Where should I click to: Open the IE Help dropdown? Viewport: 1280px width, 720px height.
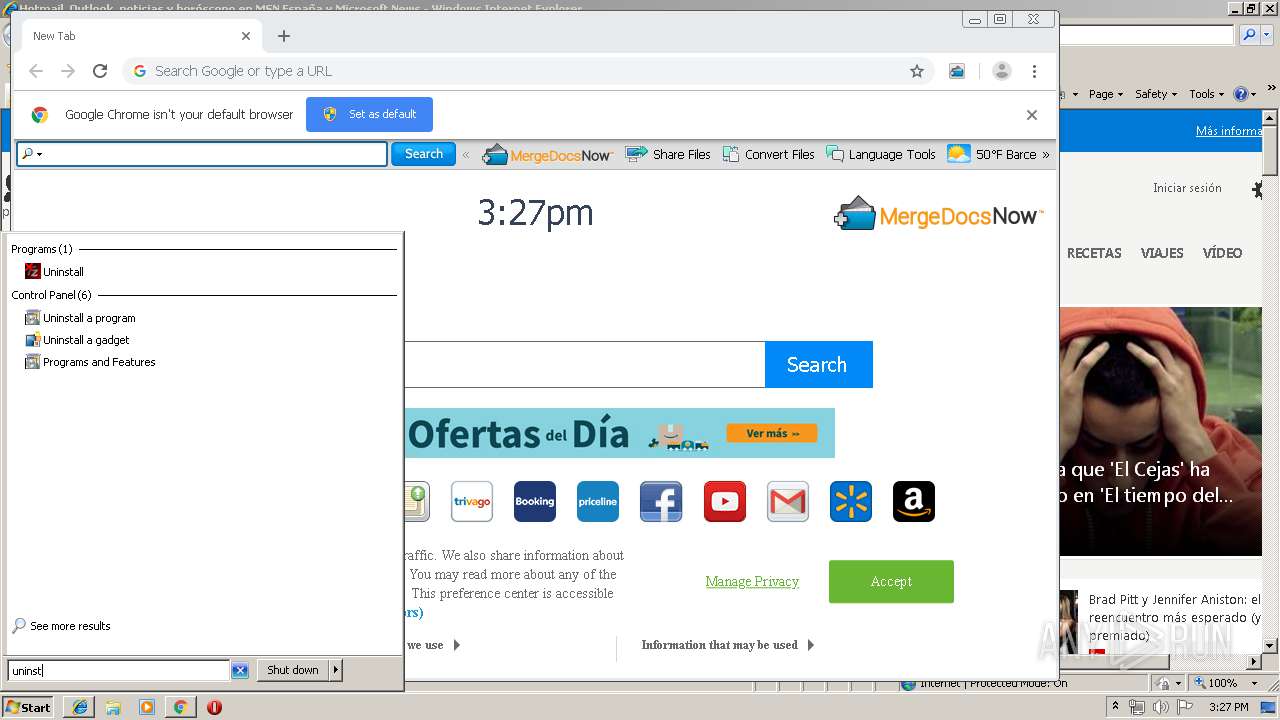pos(1245,94)
